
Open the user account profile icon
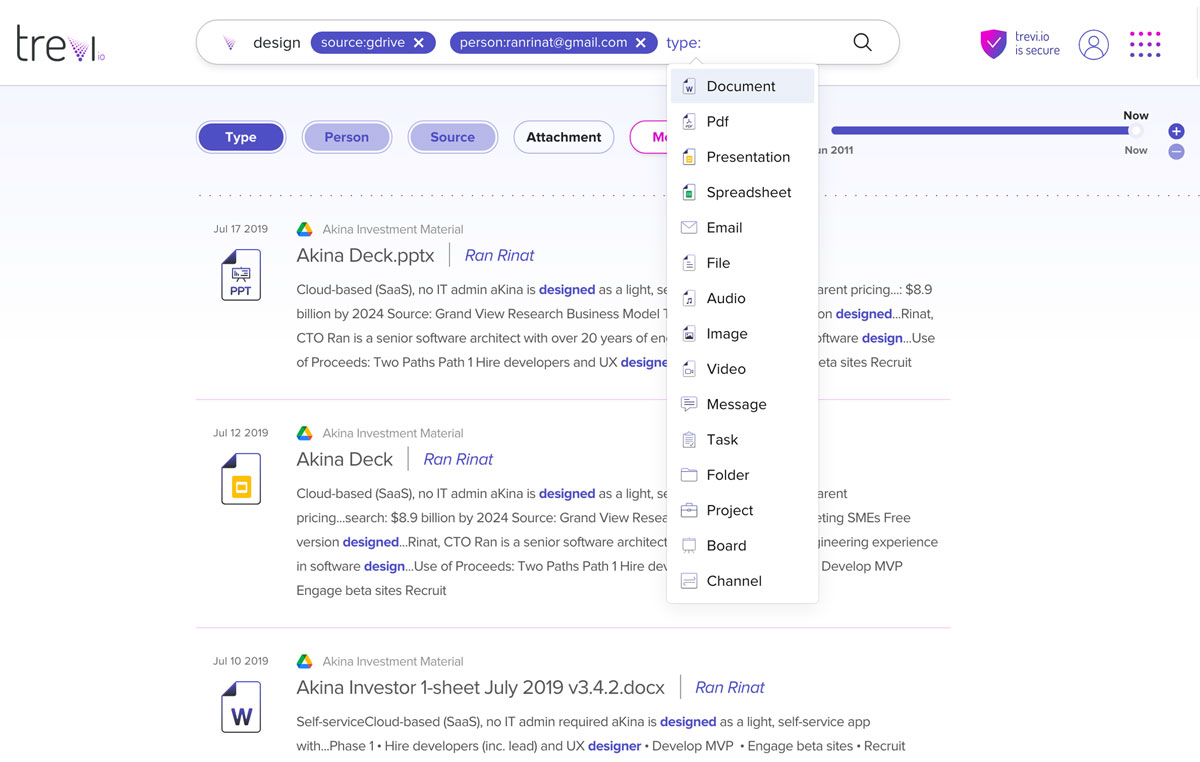click(x=1093, y=44)
